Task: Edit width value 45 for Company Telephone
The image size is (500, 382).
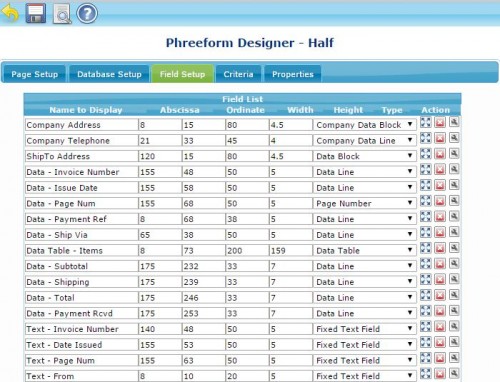Action: (247, 141)
